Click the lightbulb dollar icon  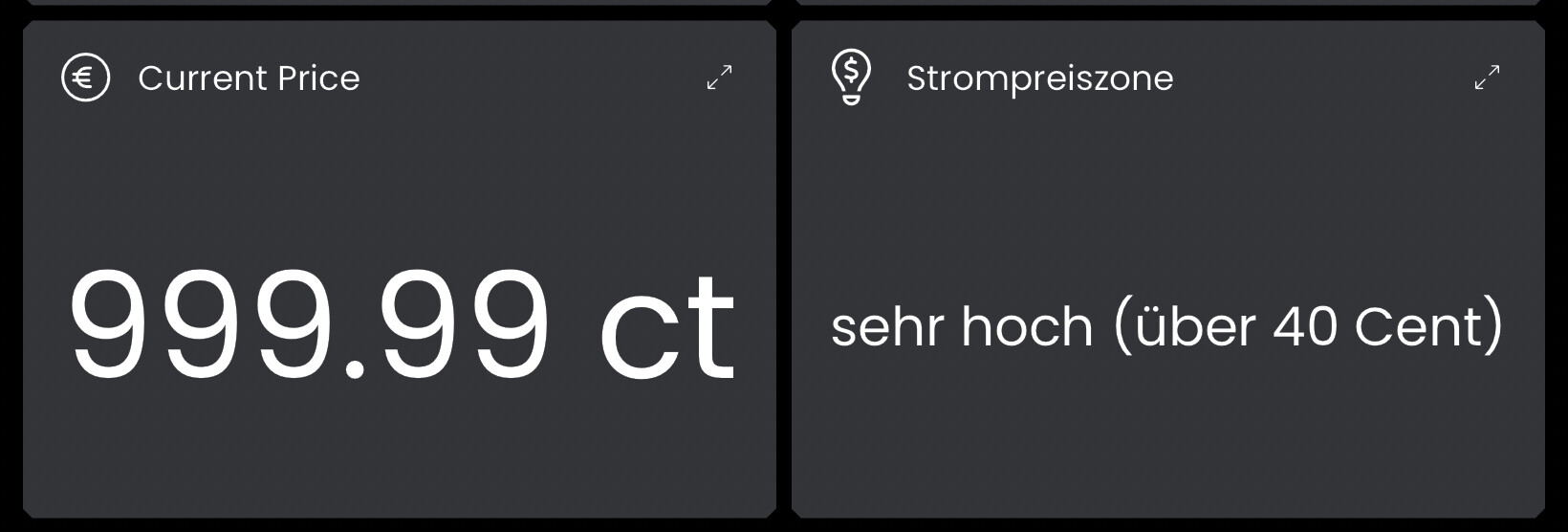coord(851,77)
